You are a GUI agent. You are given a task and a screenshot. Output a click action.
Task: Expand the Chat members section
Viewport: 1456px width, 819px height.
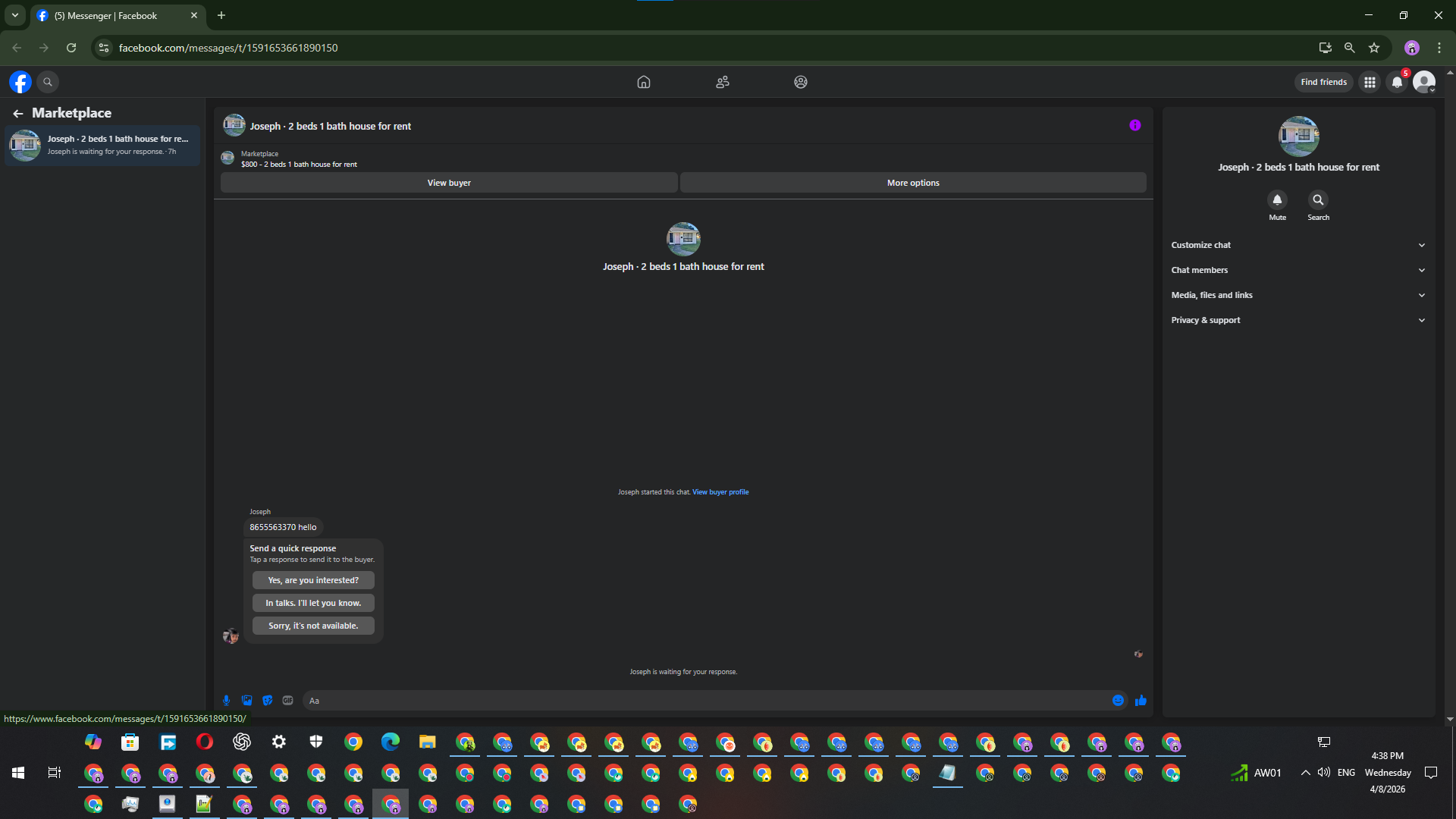coord(1298,270)
